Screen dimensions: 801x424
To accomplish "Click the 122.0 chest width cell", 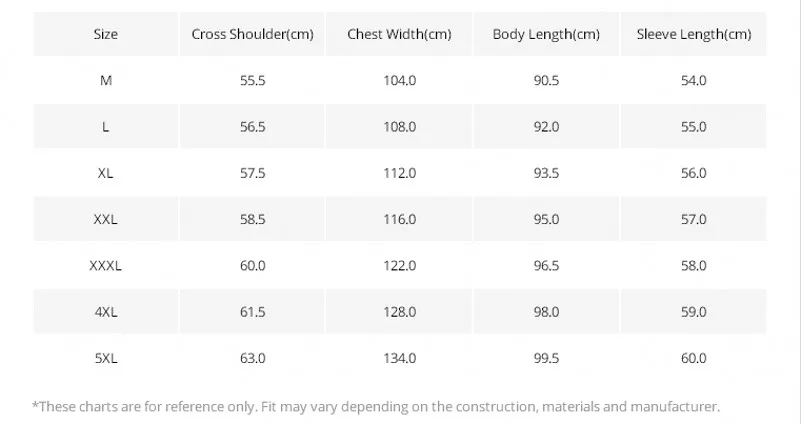I will pyautogui.click(x=399, y=266).
